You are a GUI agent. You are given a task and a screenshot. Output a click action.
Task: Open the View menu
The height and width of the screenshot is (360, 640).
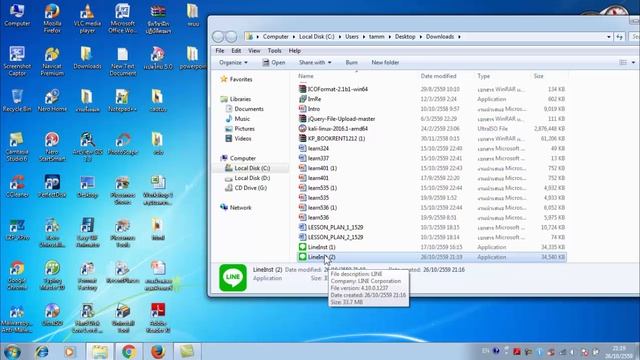(x=254, y=51)
